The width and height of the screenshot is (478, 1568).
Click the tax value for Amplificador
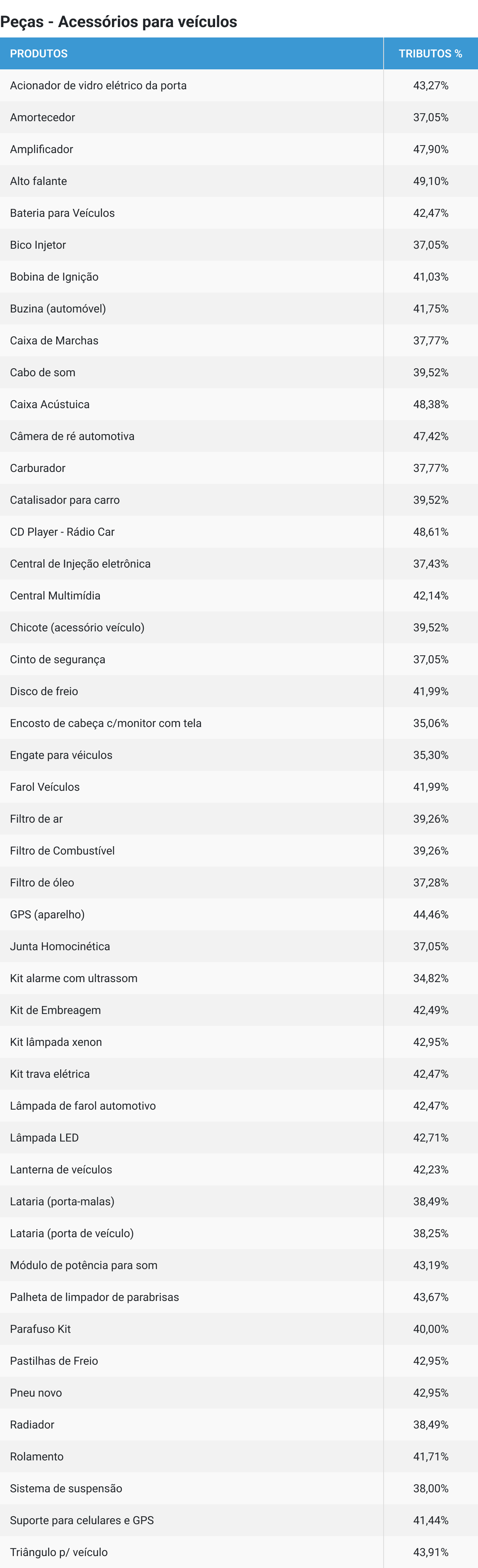(x=431, y=149)
